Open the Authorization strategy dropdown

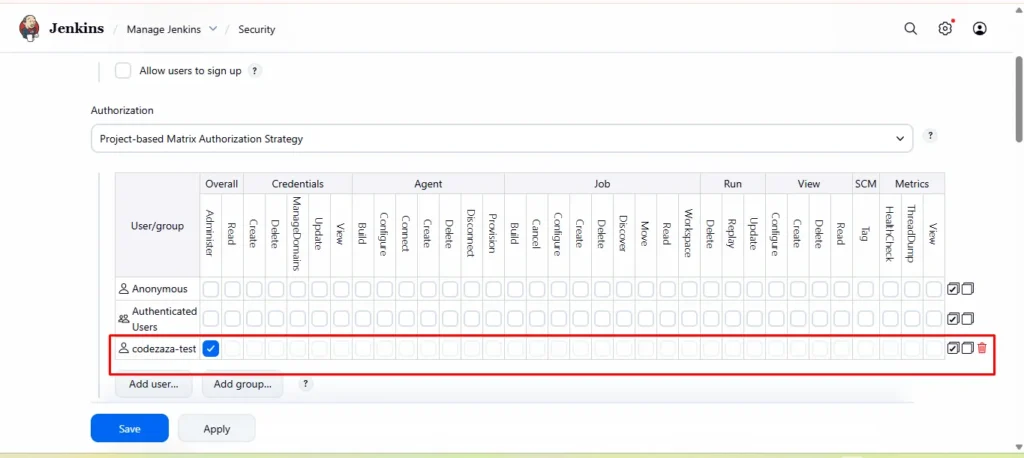[x=501, y=138]
